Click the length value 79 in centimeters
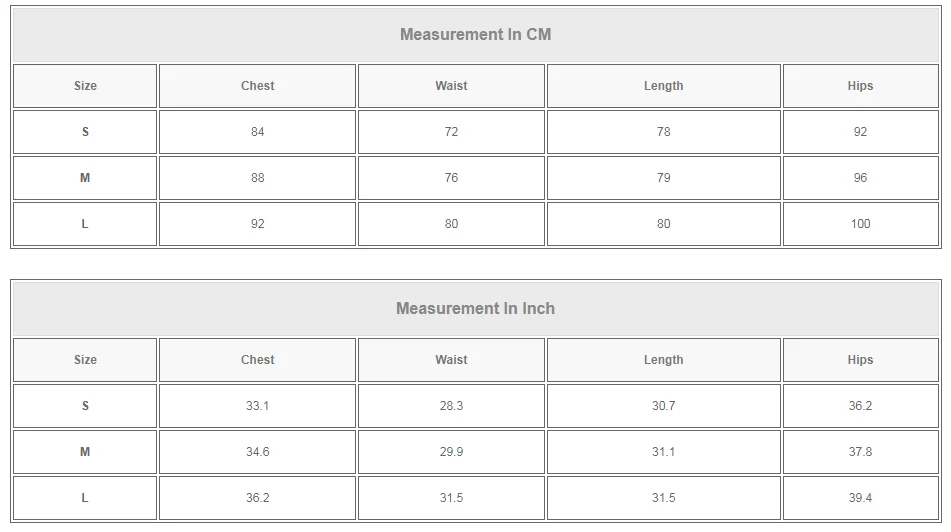Viewport: 951px width, 532px height. point(663,178)
